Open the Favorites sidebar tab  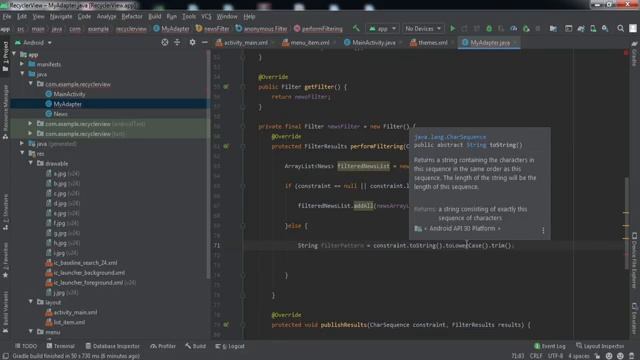coord(5,260)
